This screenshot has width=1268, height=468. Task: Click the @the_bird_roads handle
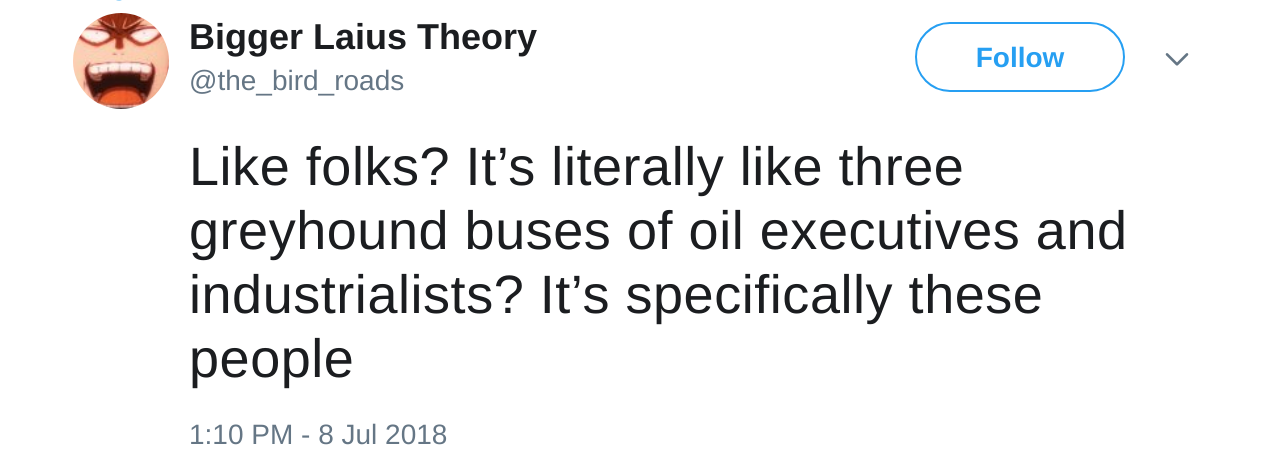coord(296,81)
